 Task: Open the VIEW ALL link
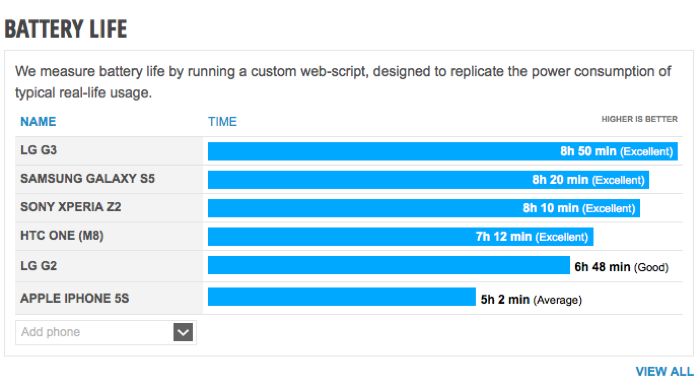click(x=664, y=371)
